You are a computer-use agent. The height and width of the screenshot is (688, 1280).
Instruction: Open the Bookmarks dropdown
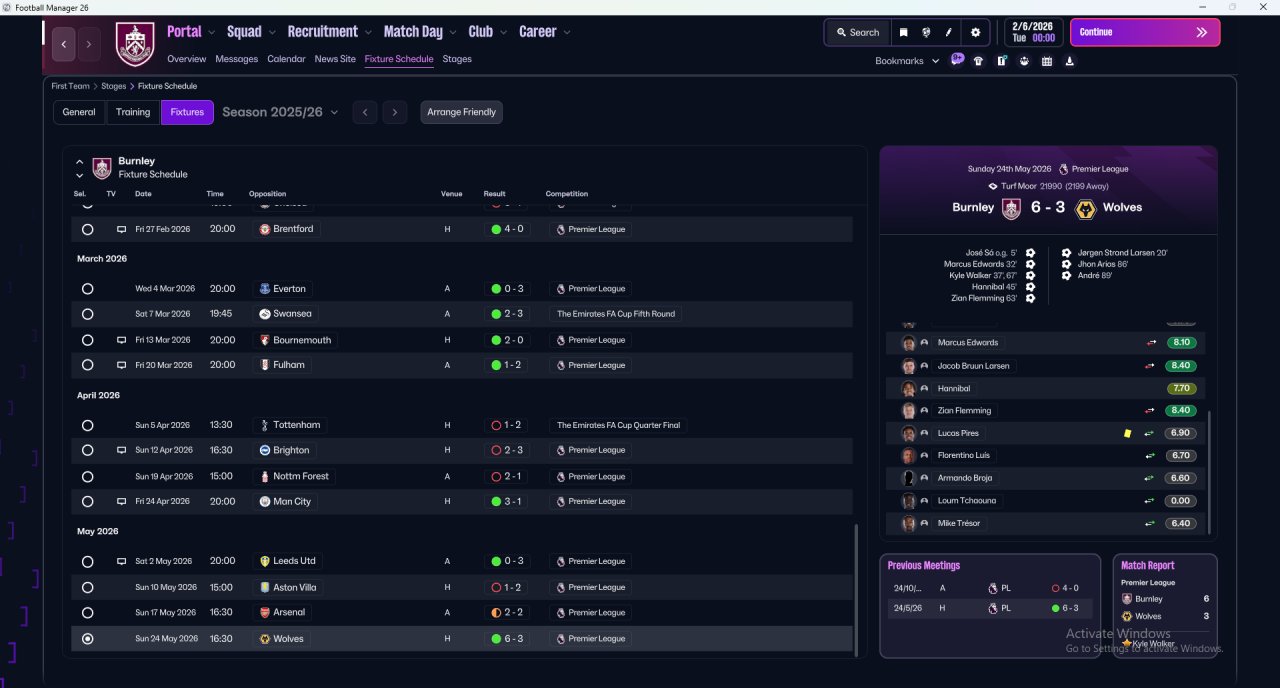pos(907,61)
